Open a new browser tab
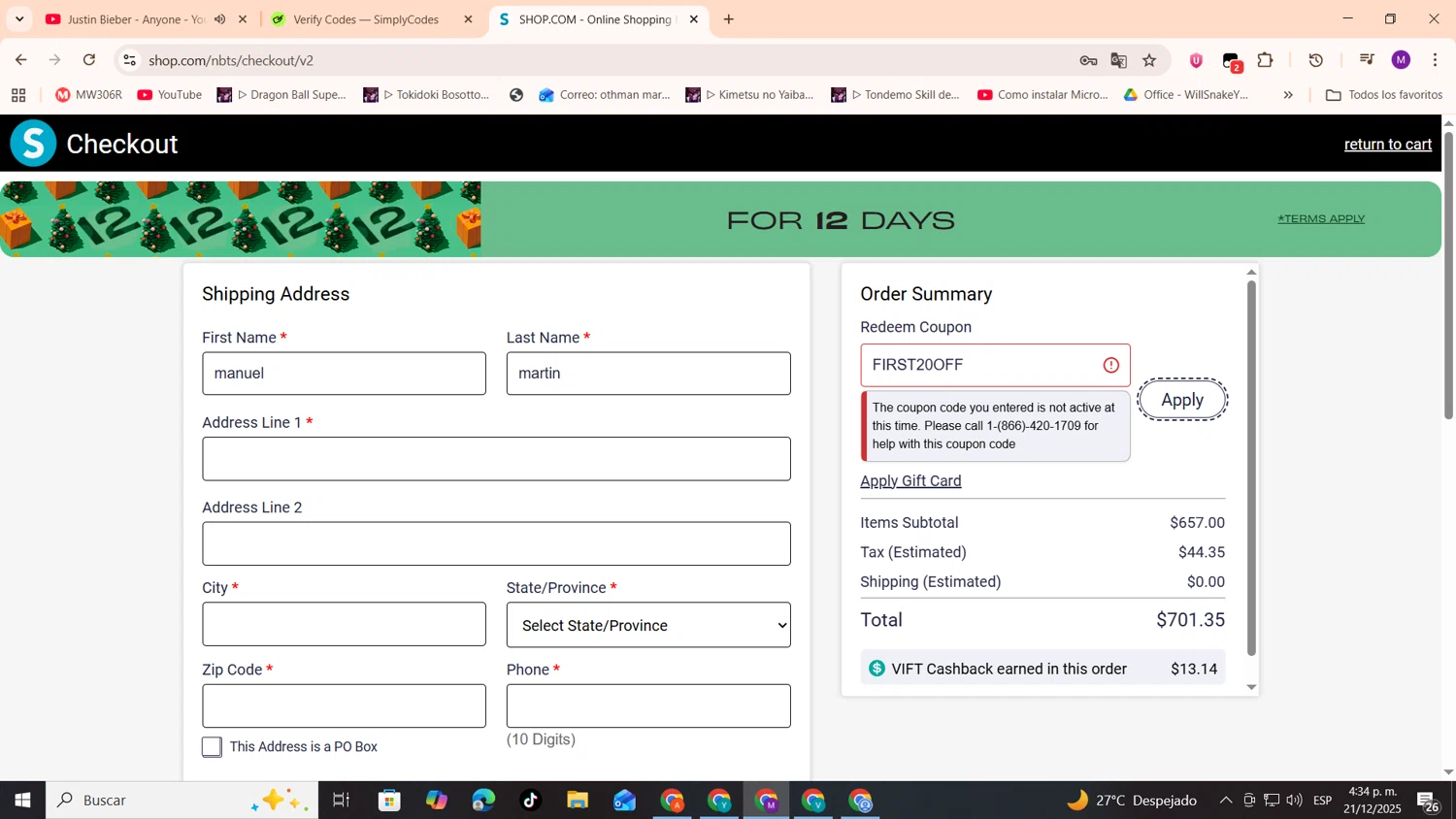Screen dimensions: 1456x819 pyautogui.click(x=729, y=19)
